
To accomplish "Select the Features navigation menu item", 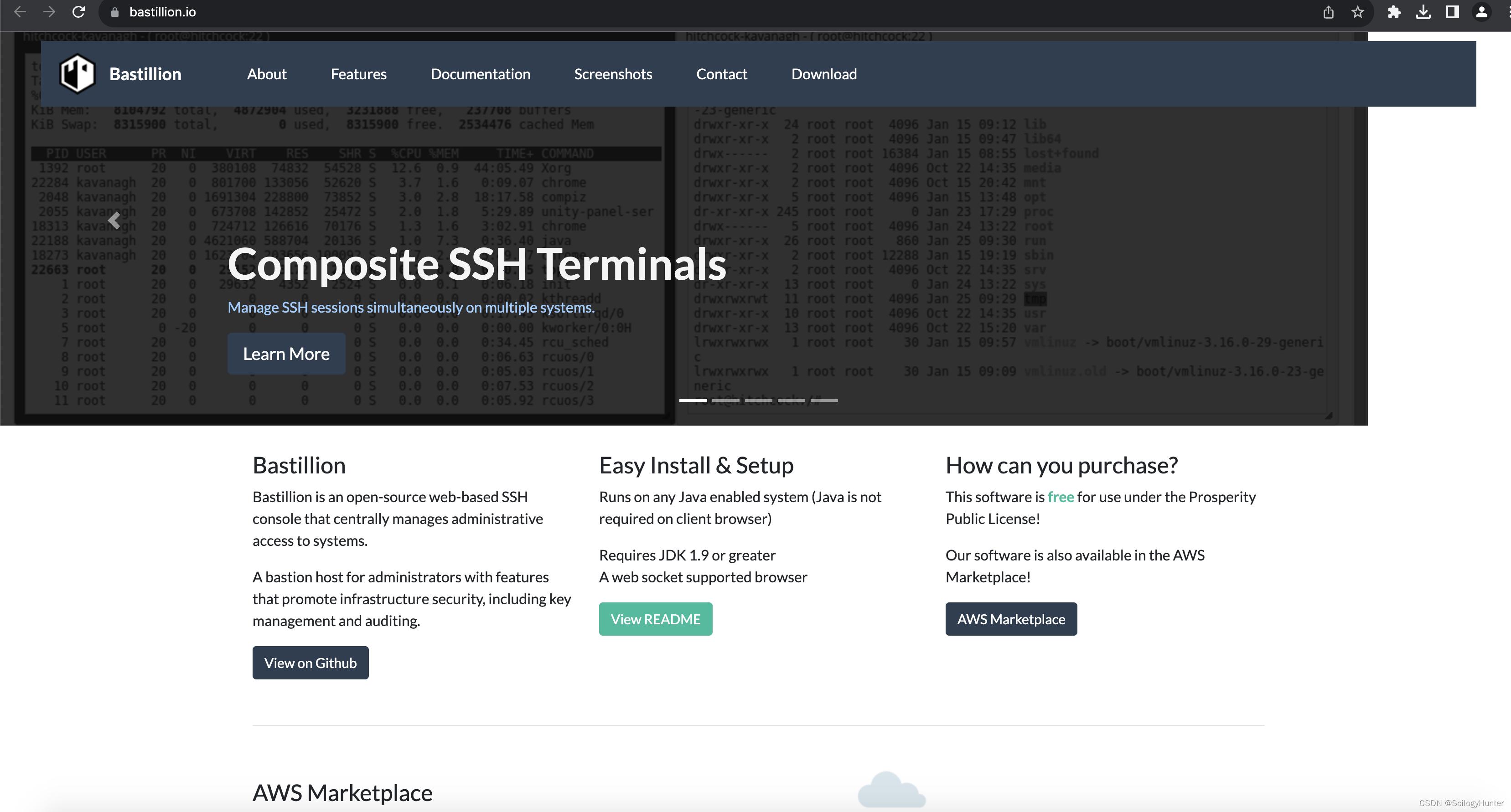I will point(359,73).
